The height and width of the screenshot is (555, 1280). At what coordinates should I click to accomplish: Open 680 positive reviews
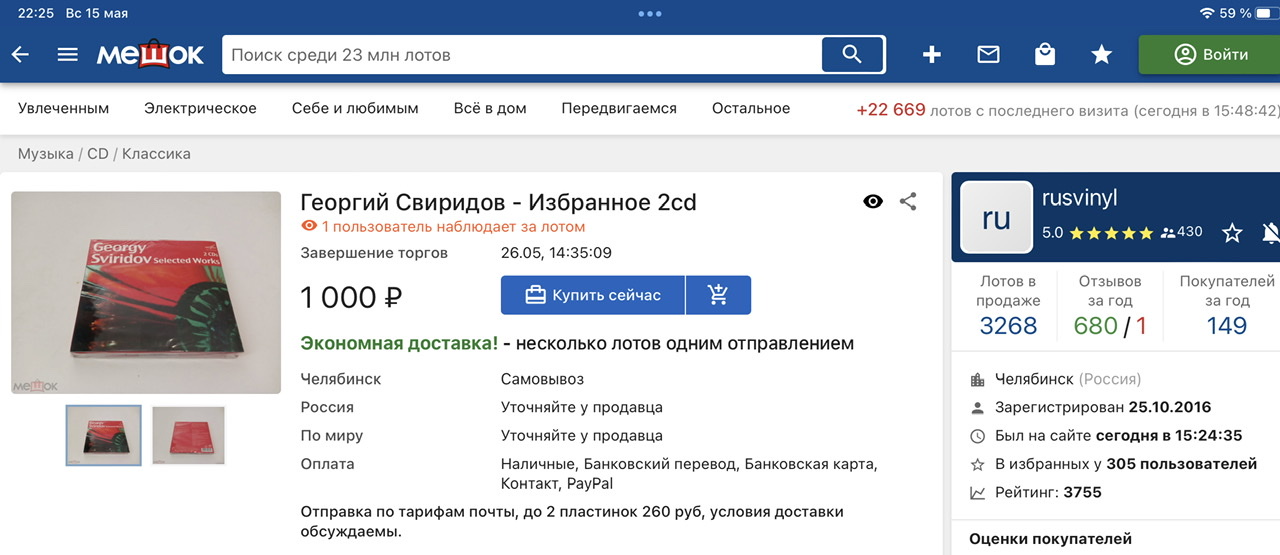tap(1095, 326)
